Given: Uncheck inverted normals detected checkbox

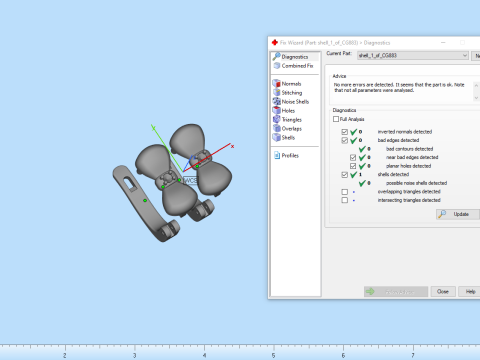Looking at the screenshot, I should 345,132.
